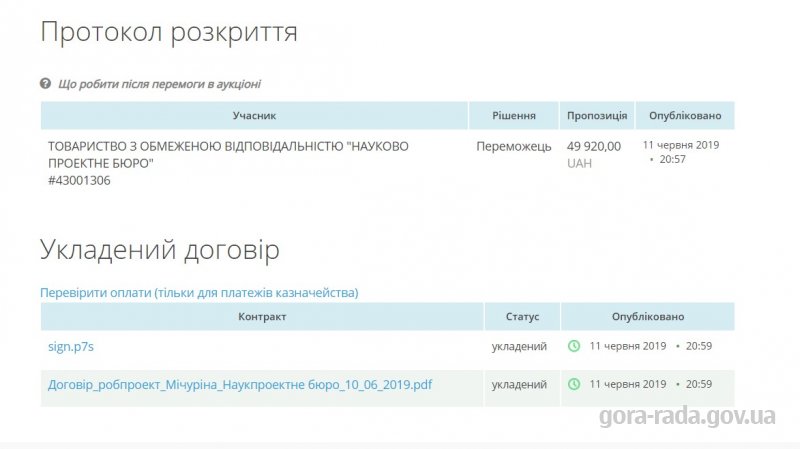Click the 'Пропозиція' column header
The image size is (800, 449).
pyautogui.click(x=597, y=115)
